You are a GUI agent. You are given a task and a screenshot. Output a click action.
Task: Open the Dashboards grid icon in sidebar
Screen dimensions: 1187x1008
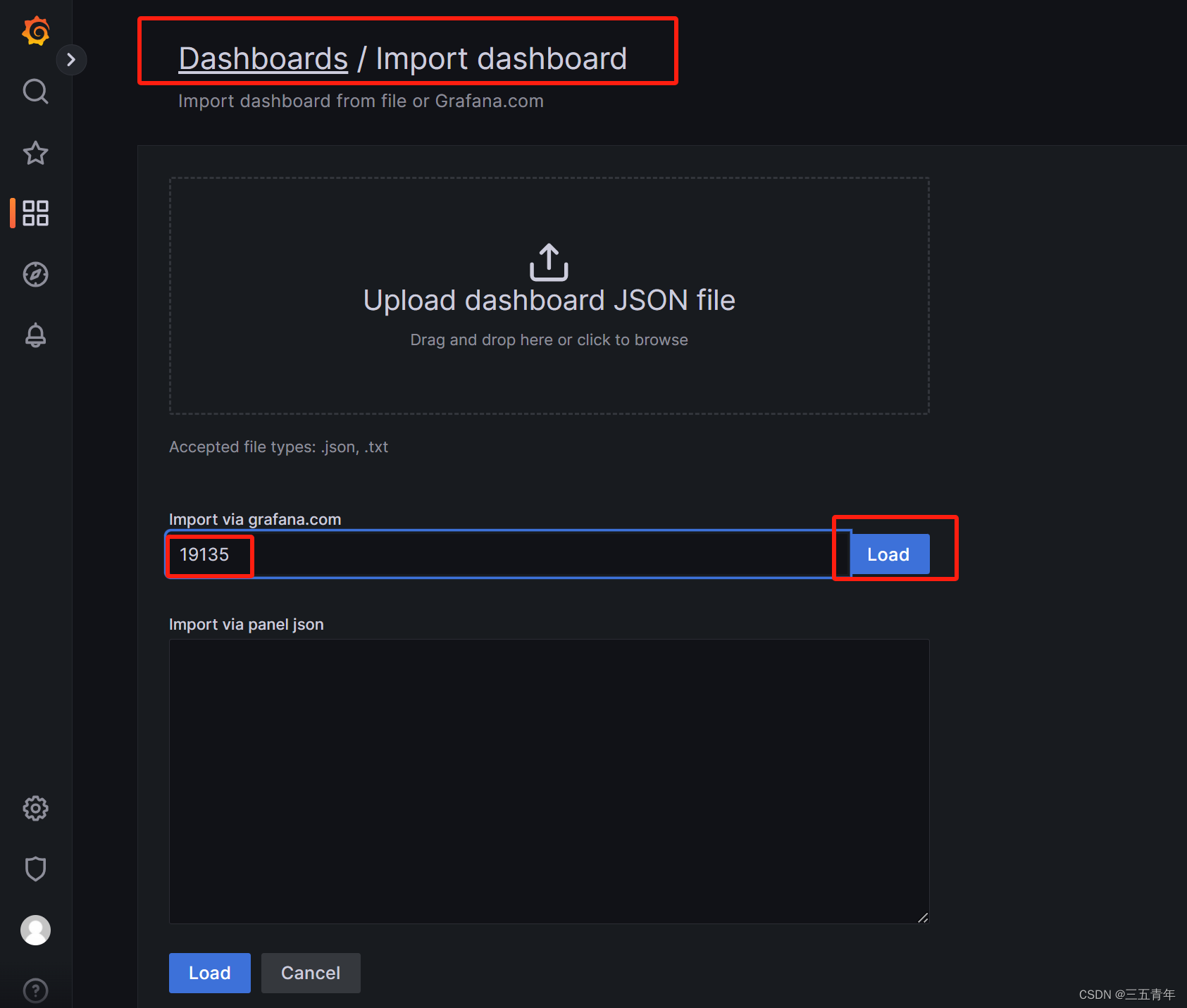(36, 213)
